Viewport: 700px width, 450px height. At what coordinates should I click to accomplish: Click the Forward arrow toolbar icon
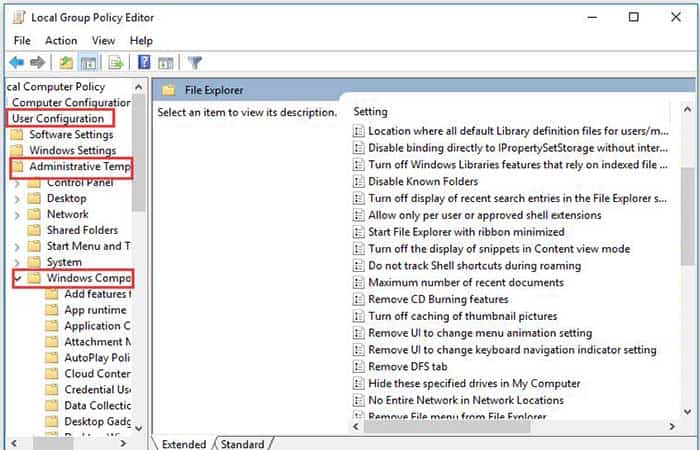[x=38, y=62]
